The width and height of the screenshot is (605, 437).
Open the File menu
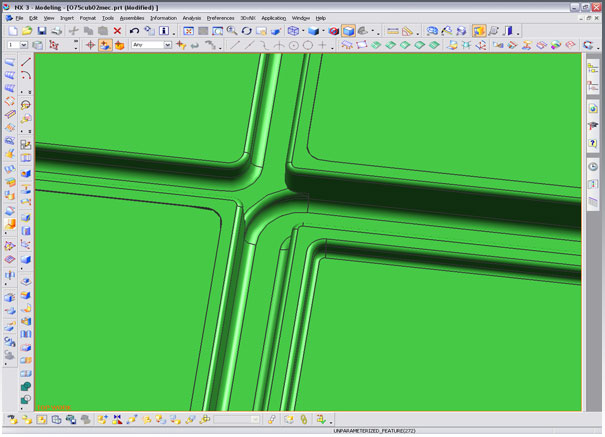(19, 18)
